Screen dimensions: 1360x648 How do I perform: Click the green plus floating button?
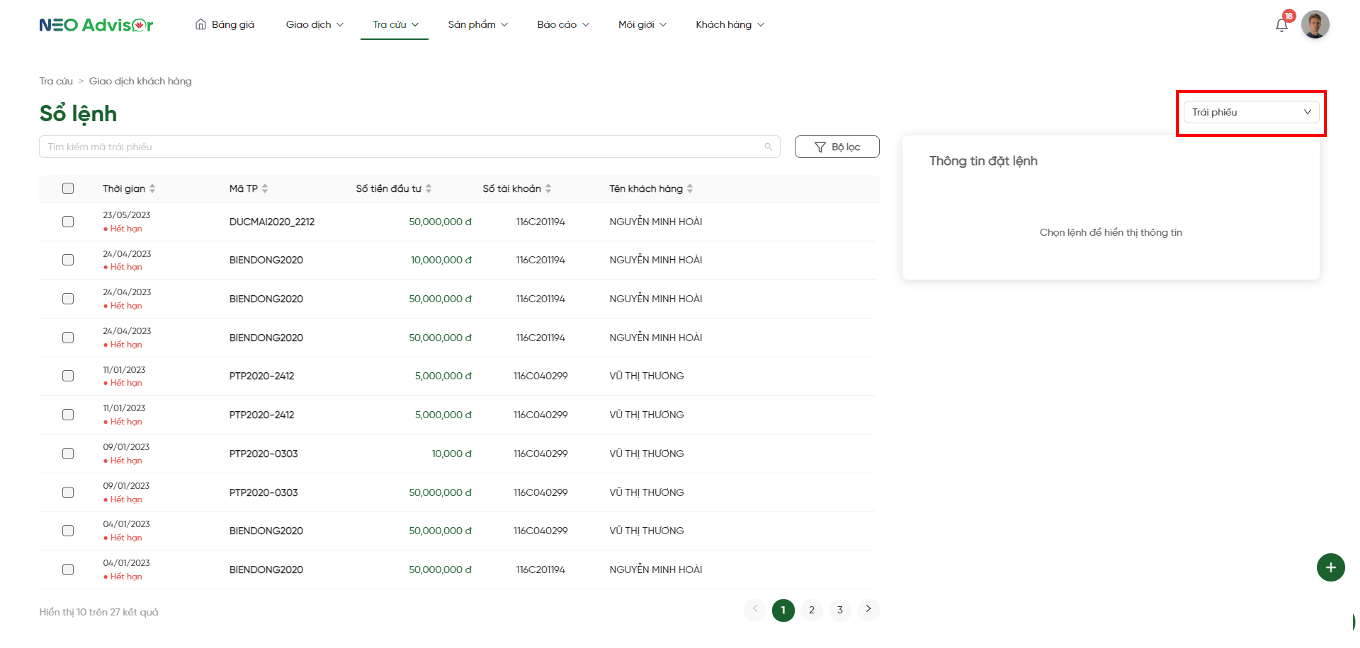click(1330, 567)
